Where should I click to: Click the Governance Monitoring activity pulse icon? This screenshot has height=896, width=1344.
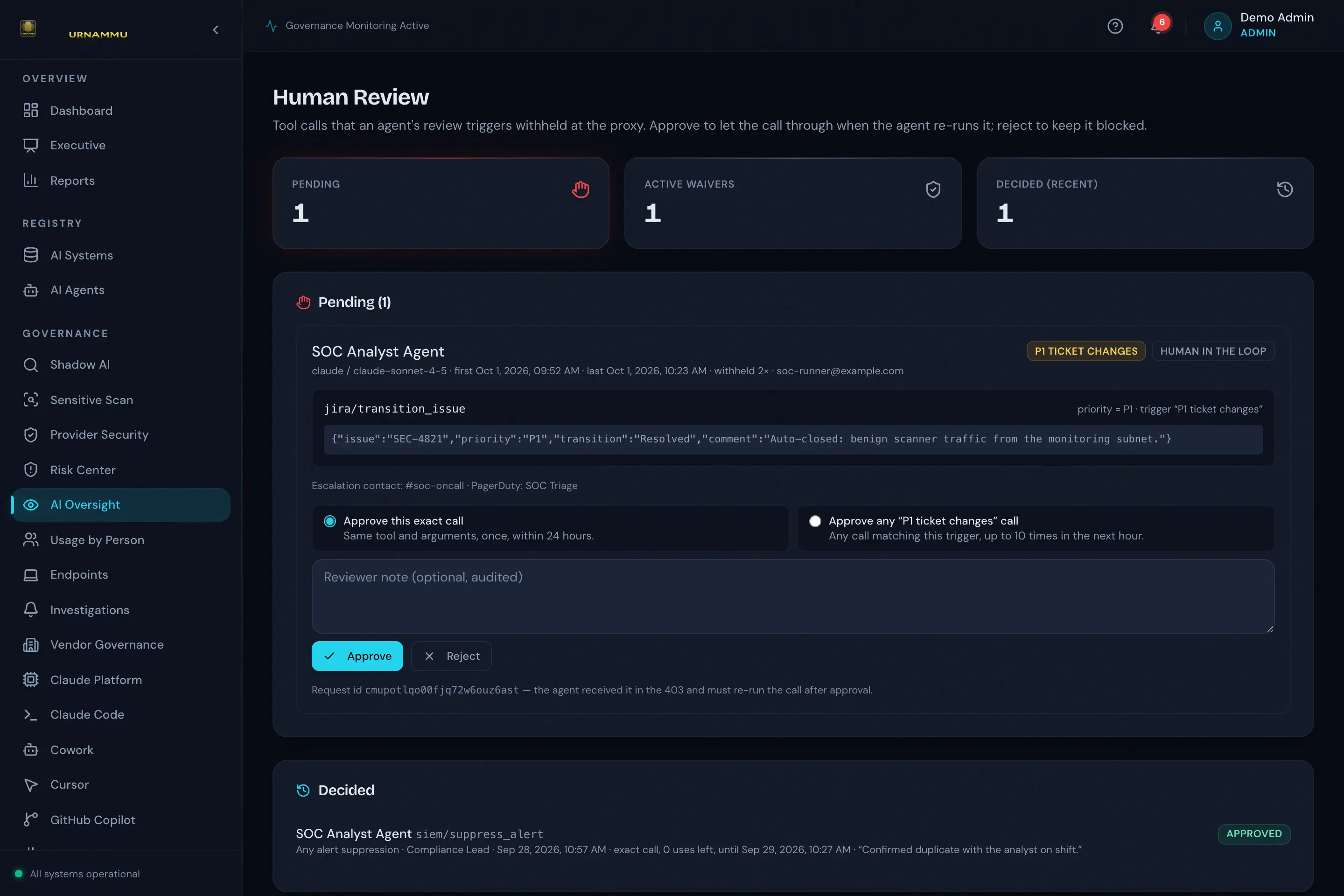pos(272,26)
